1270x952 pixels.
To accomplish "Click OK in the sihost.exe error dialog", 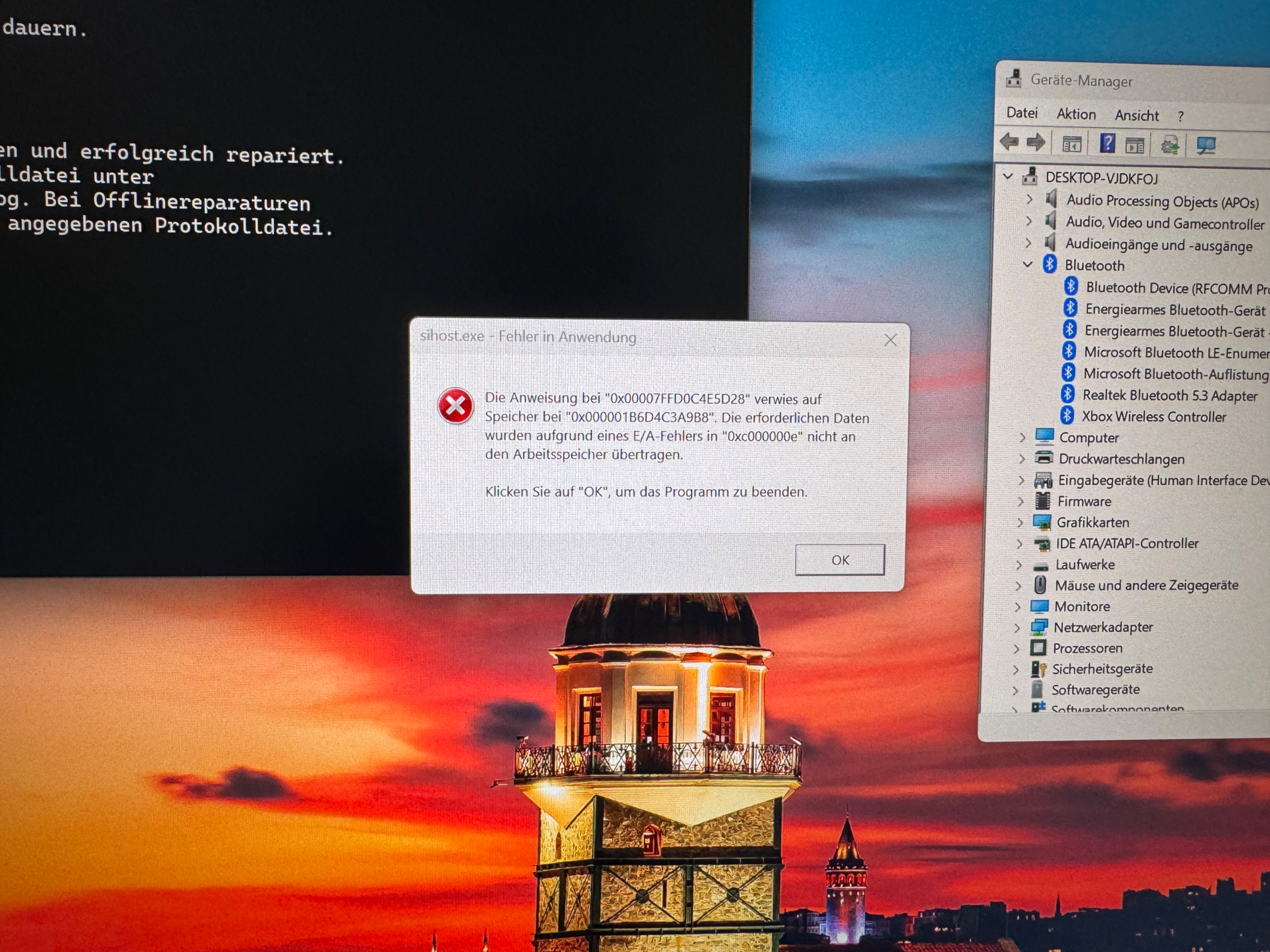I will (x=839, y=560).
